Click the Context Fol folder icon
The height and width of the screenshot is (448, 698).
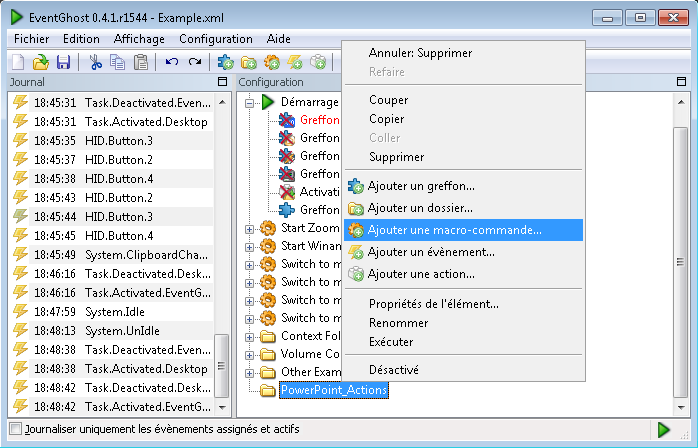coord(268,336)
